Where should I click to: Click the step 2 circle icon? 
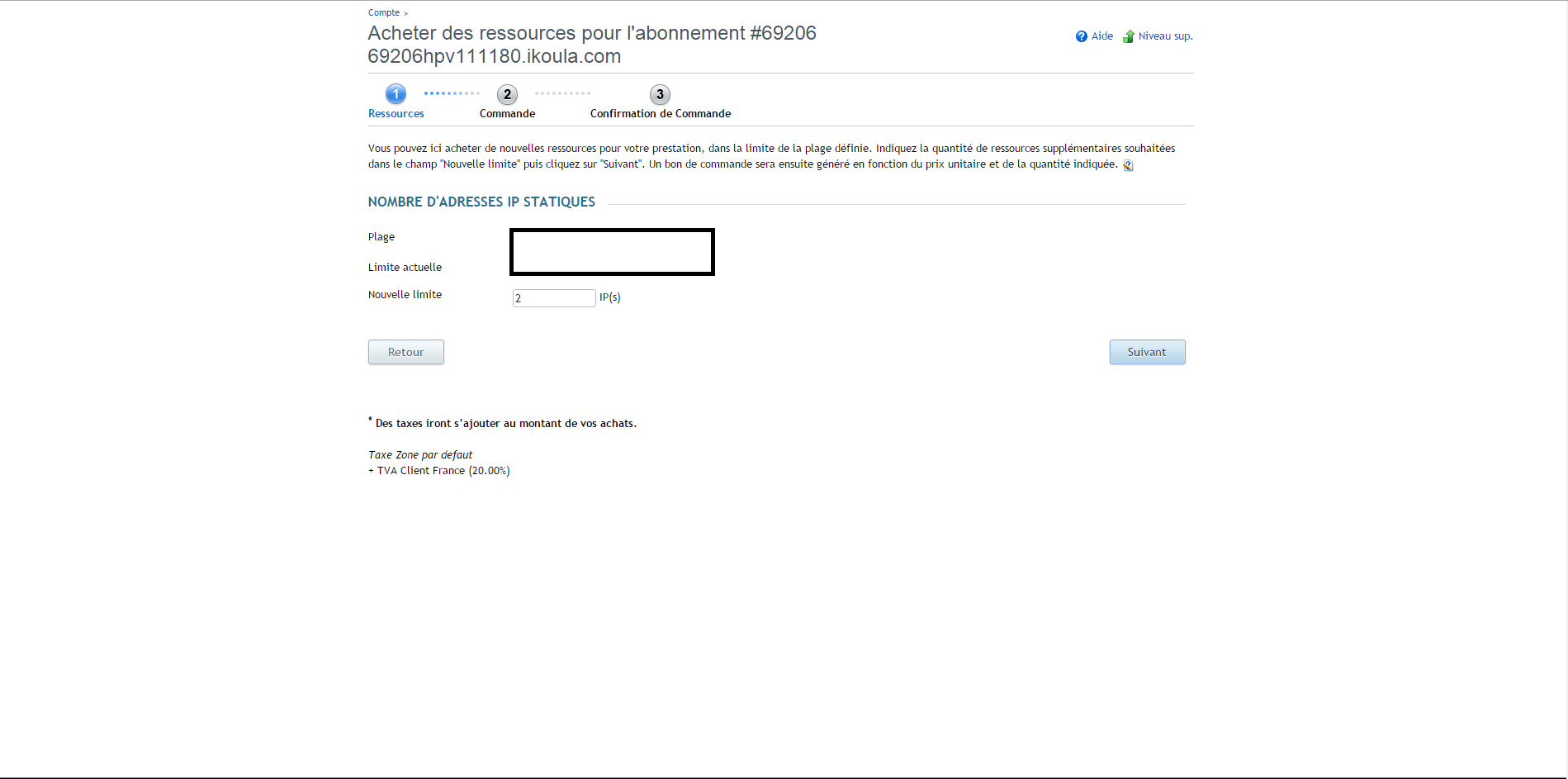(x=507, y=94)
